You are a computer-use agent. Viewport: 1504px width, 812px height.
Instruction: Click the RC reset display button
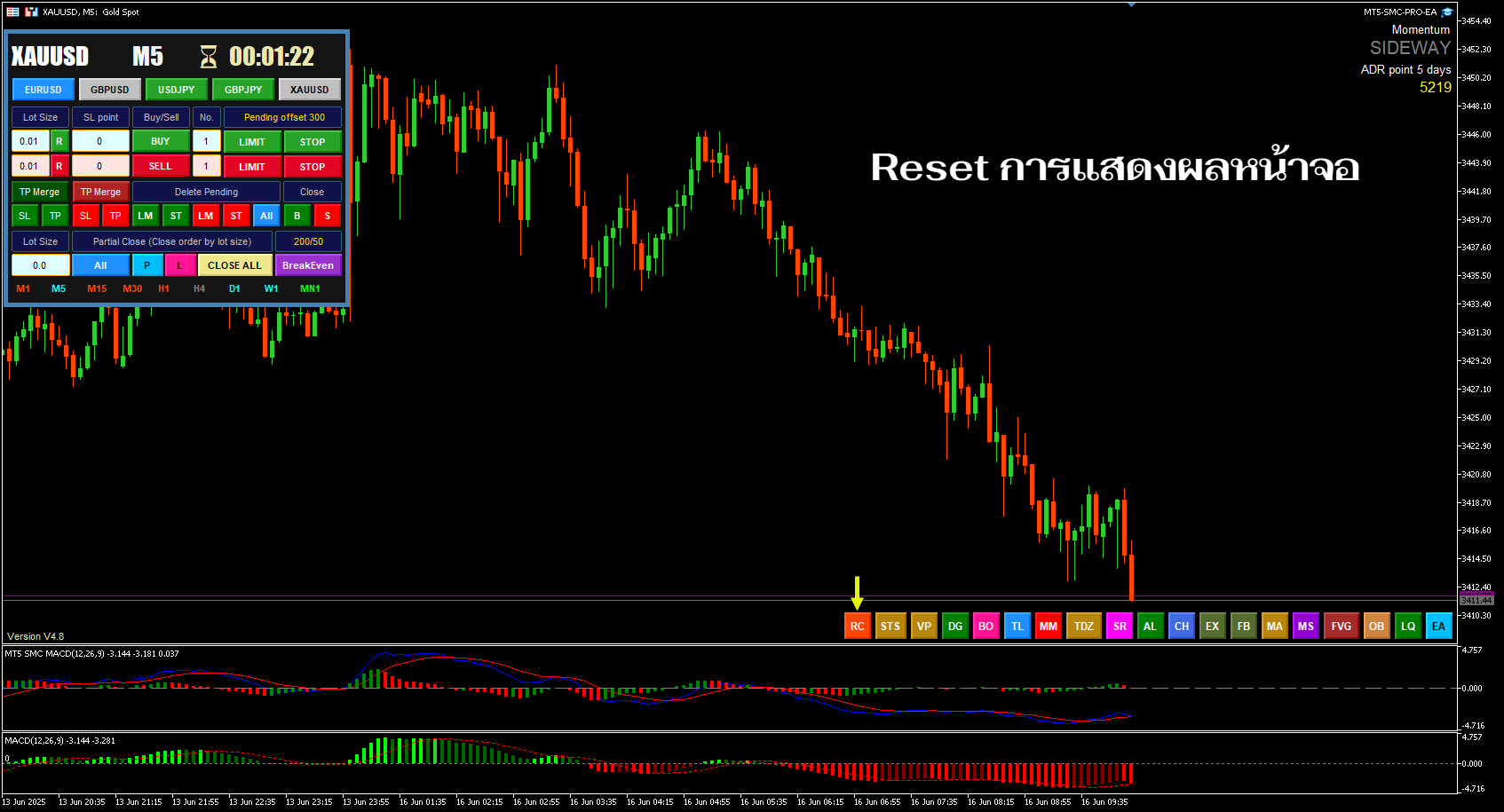(857, 626)
